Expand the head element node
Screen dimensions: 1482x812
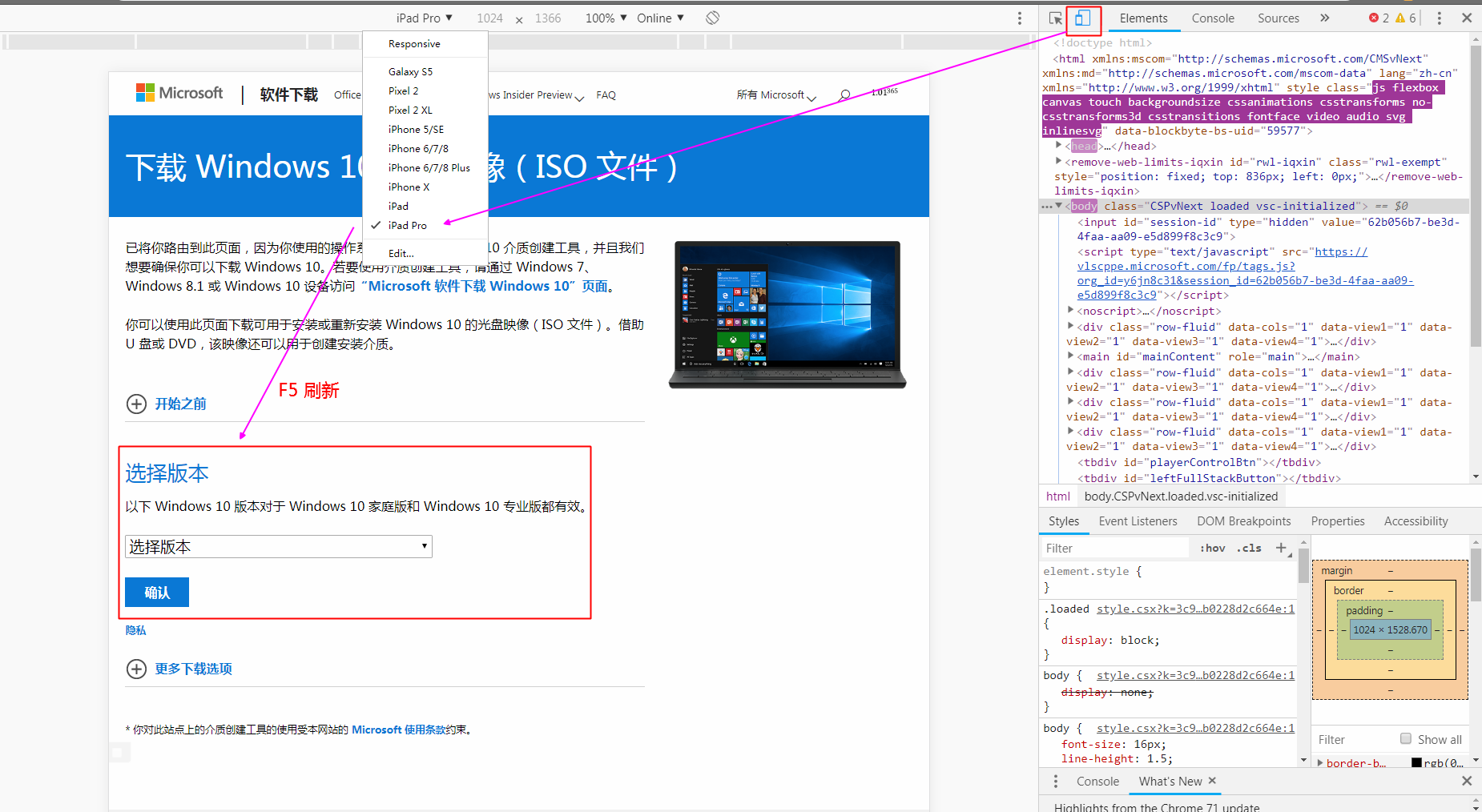(1059, 145)
